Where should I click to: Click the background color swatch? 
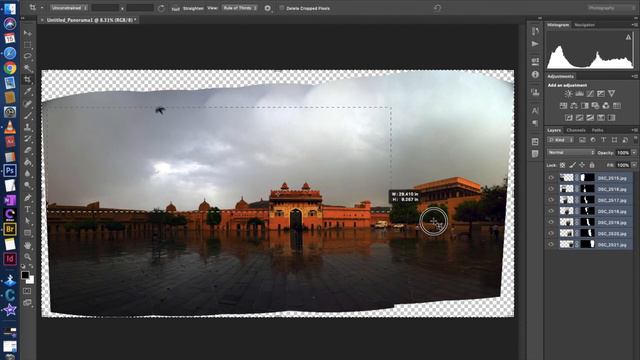[x=30, y=280]
